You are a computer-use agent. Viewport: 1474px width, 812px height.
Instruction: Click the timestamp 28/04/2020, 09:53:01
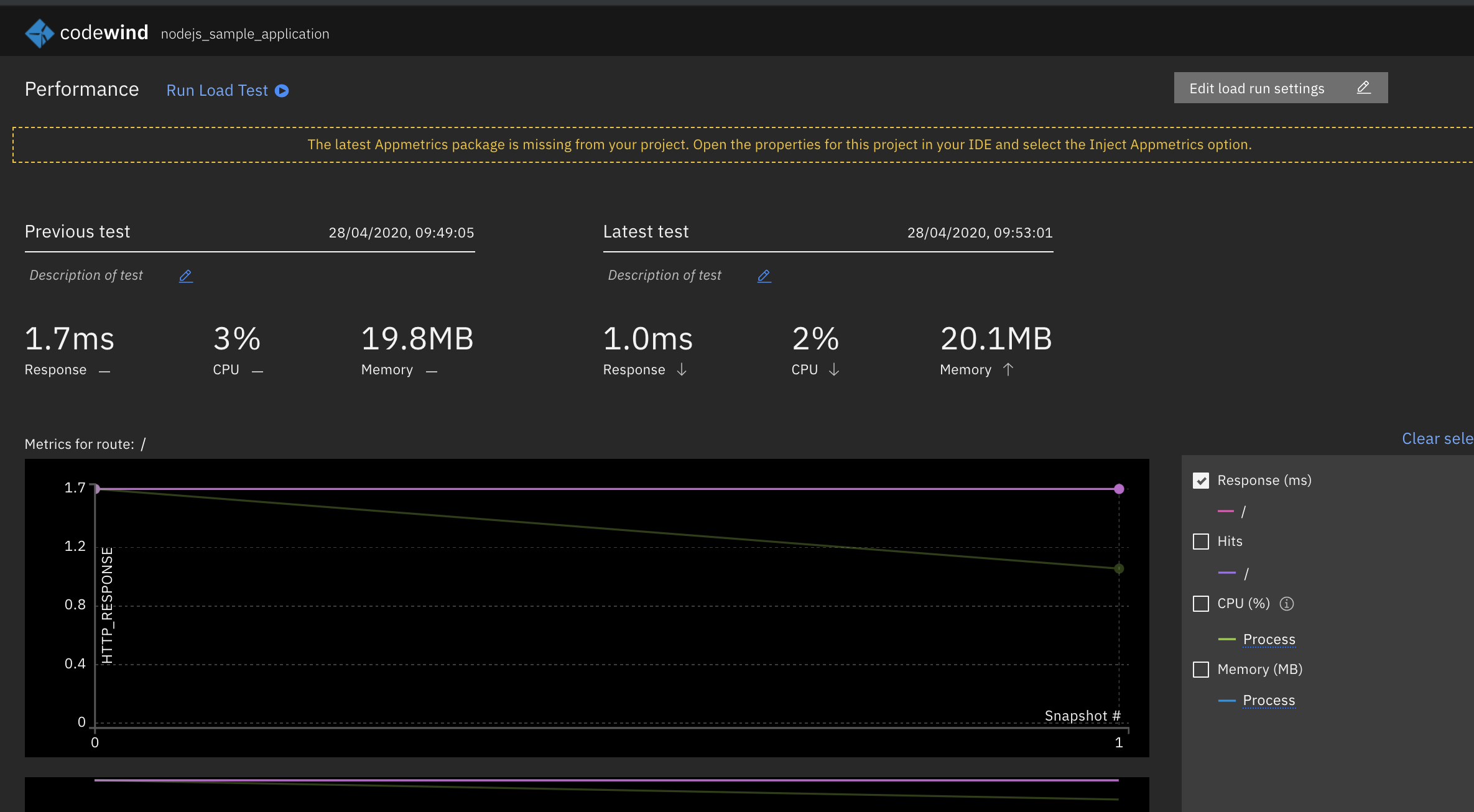click(980, 233)
